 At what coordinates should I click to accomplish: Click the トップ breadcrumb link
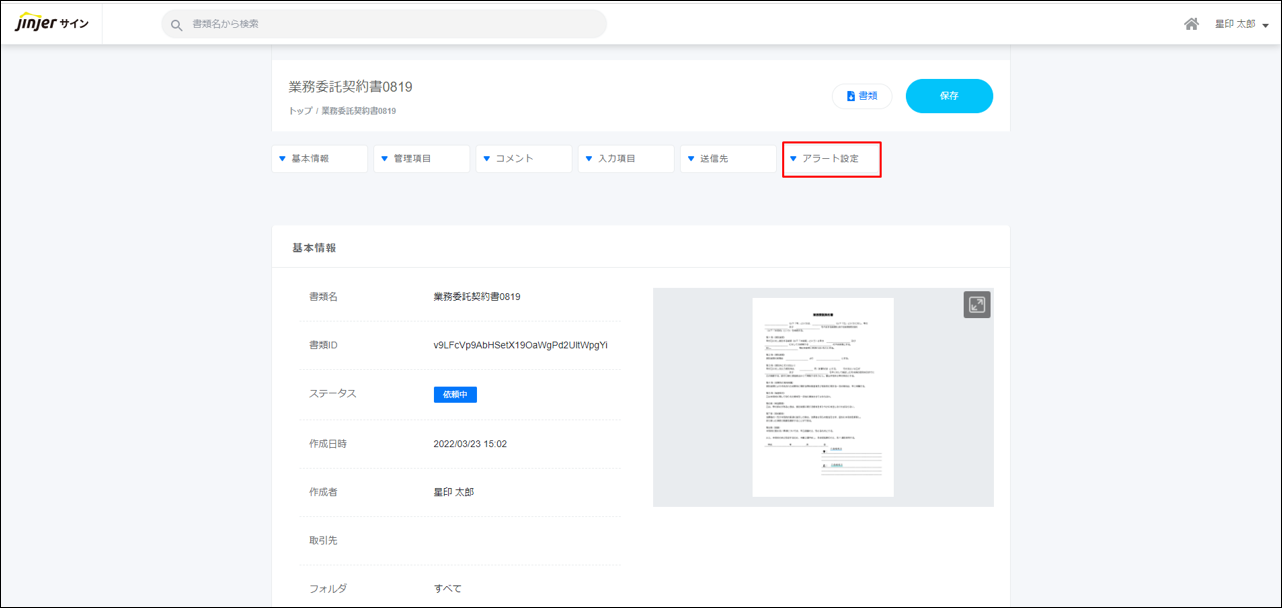tap(300, 111)
